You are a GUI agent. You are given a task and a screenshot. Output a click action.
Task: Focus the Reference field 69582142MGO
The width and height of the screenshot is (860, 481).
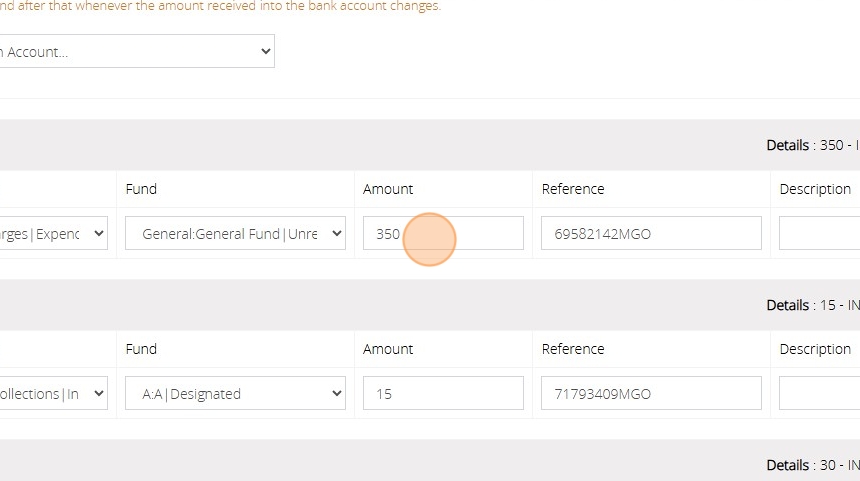pos(651,234)
